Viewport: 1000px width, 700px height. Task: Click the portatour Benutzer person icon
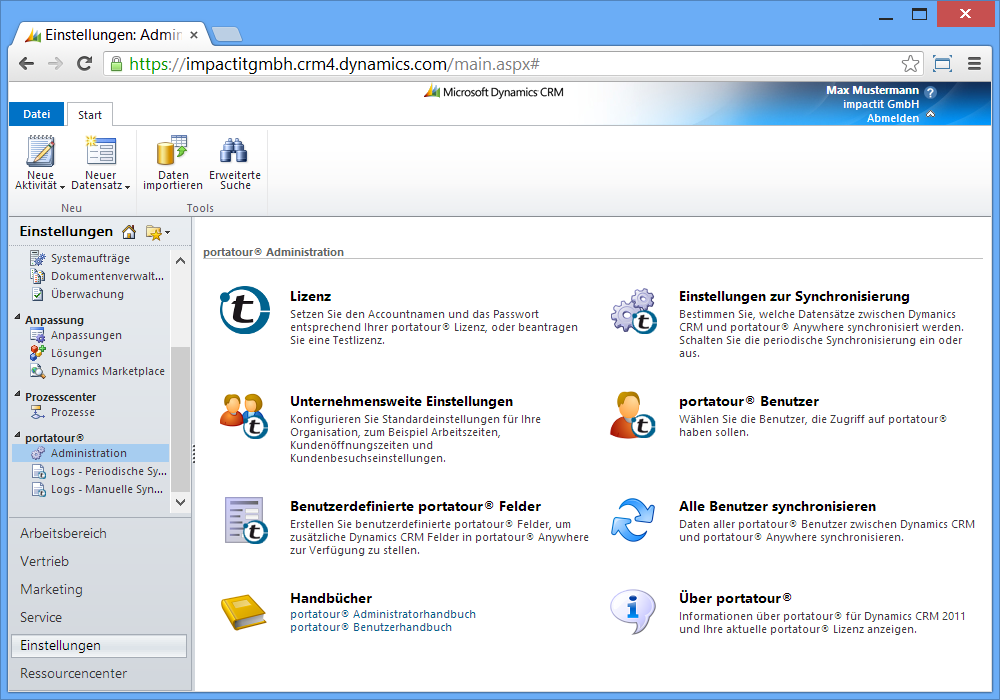point(633,416)
